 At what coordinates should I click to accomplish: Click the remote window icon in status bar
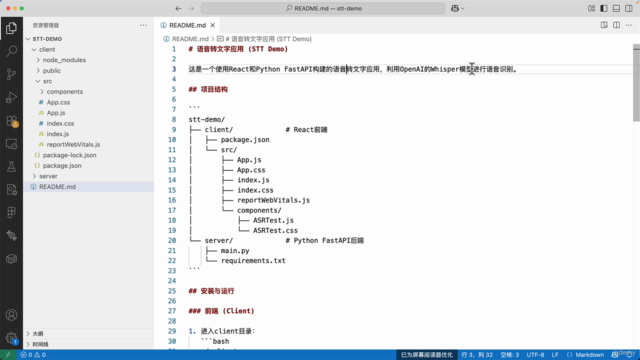click(8, 355)
